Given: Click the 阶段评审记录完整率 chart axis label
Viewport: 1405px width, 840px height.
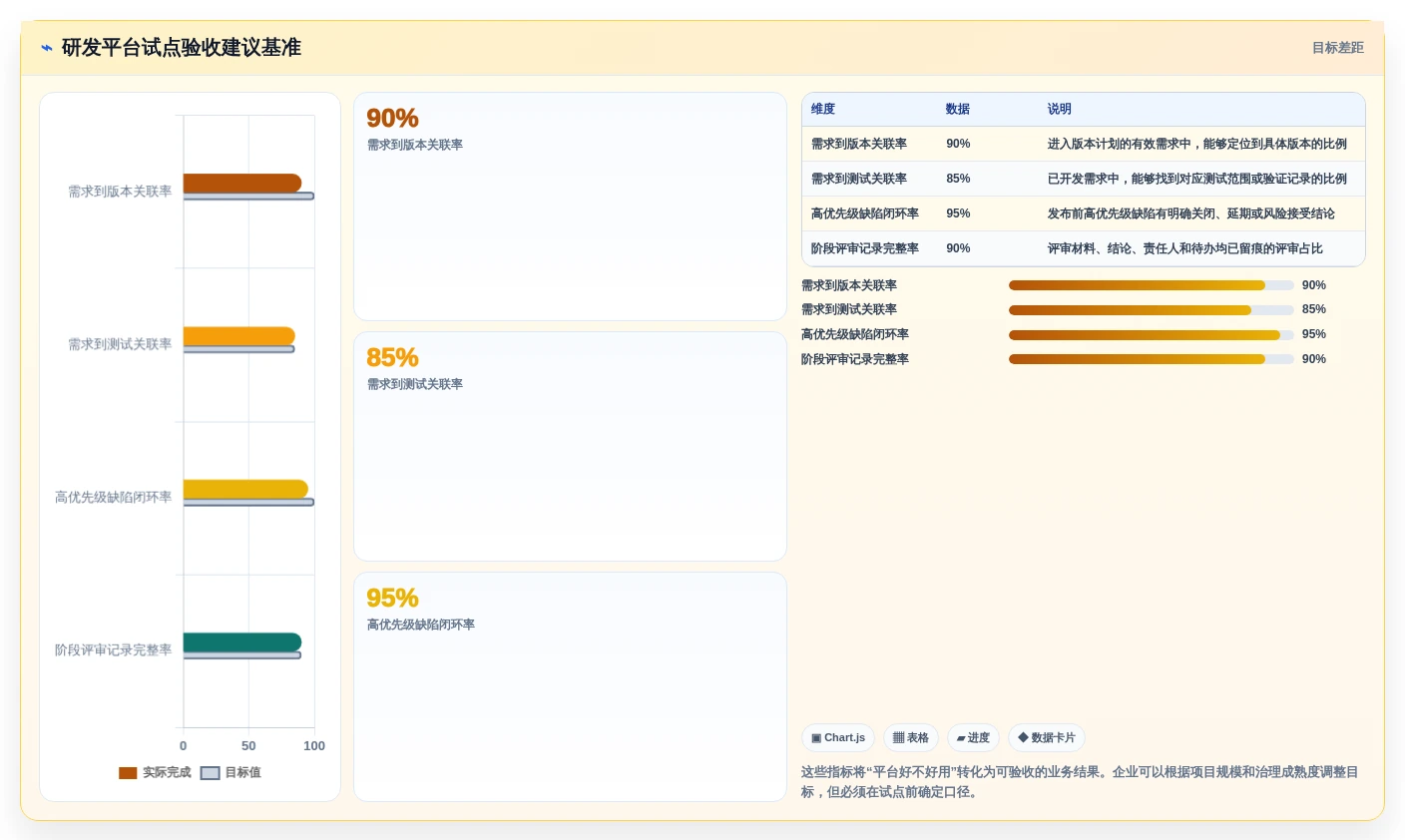Looking at the screenshot, I should tap(114, 649).
